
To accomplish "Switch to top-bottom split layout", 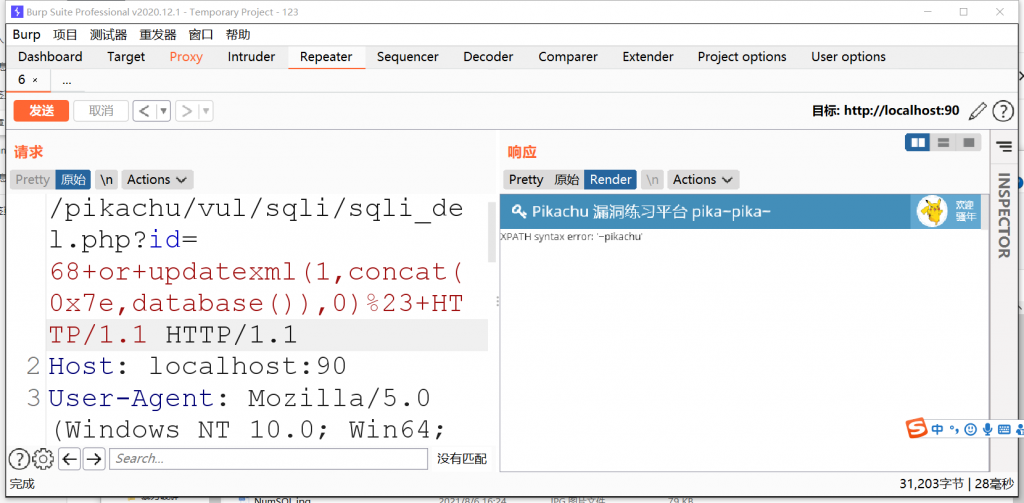I will click(943, 143).
